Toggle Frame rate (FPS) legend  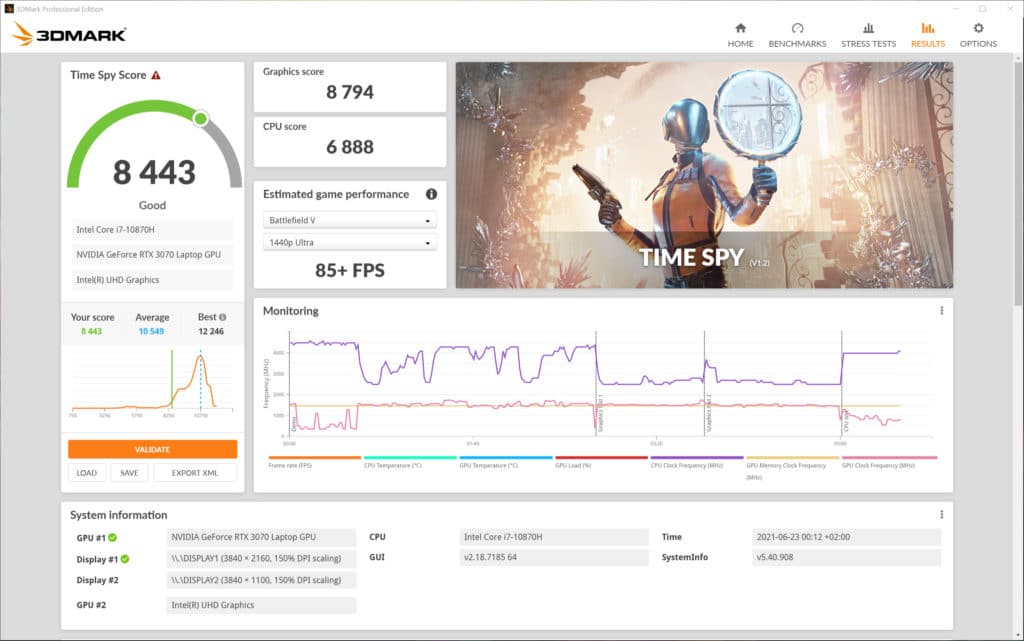(x=314, y=462)
